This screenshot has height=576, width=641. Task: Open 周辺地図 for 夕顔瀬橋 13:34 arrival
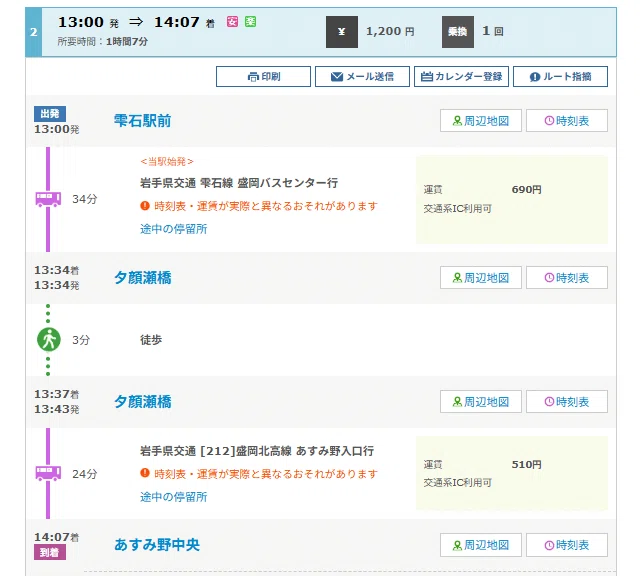[x=481, y=278]
